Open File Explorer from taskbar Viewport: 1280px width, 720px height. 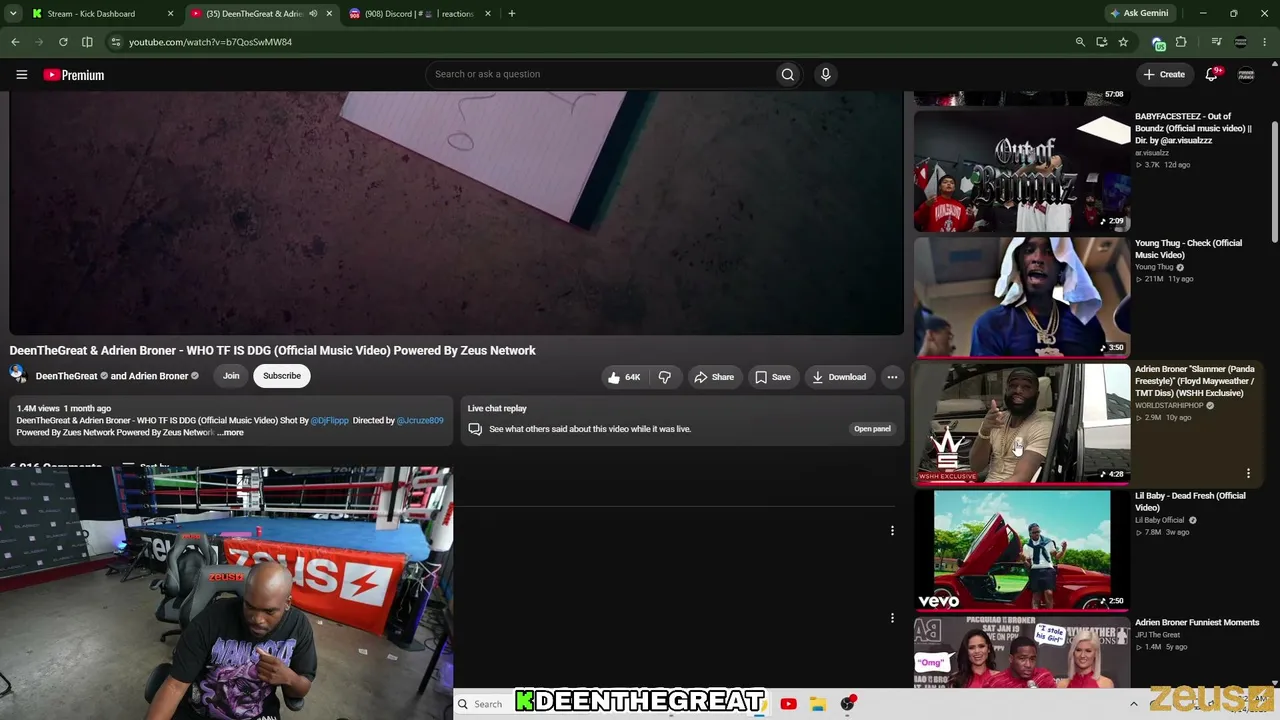click(817, 704)
